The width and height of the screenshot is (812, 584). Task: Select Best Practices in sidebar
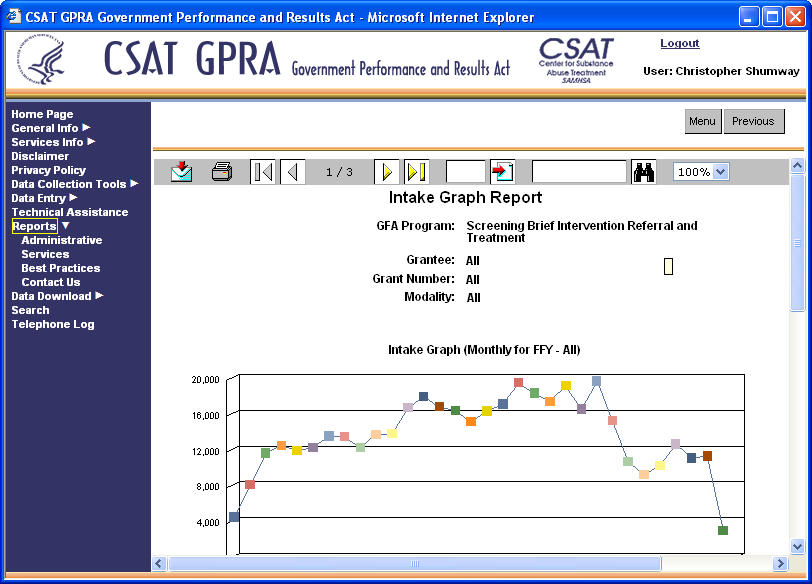pyautogui.click(x=60, y=268)
